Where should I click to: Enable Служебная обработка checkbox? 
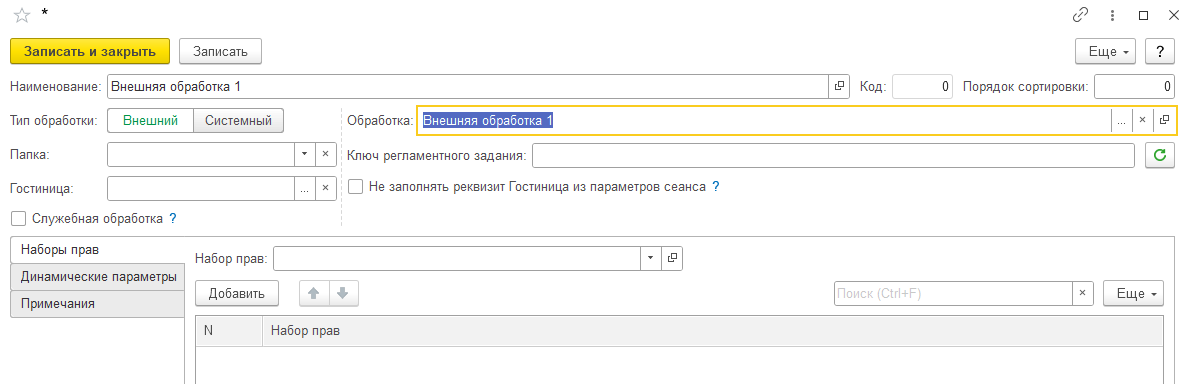point(19,219)
